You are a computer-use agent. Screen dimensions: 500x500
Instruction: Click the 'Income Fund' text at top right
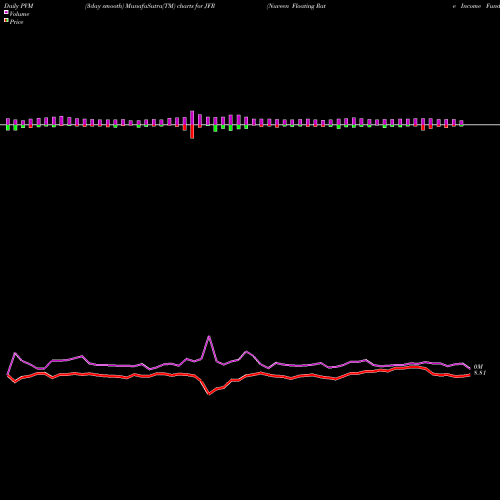480,6
